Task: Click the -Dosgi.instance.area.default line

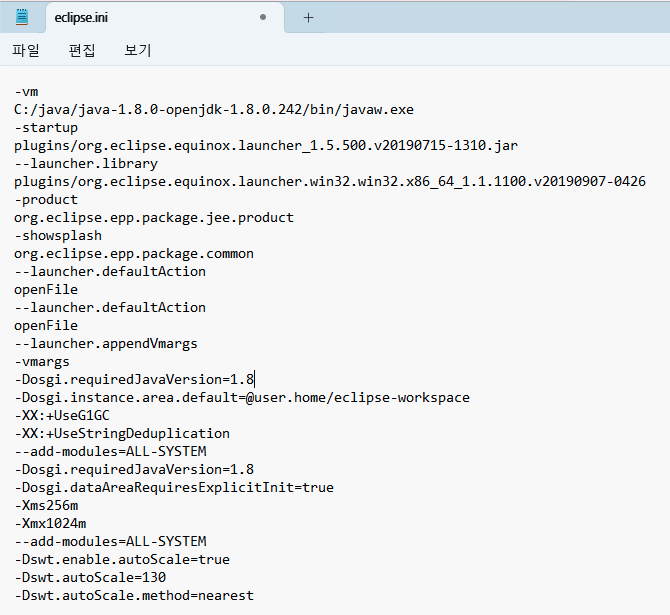Action: click(x=242, y=397)
